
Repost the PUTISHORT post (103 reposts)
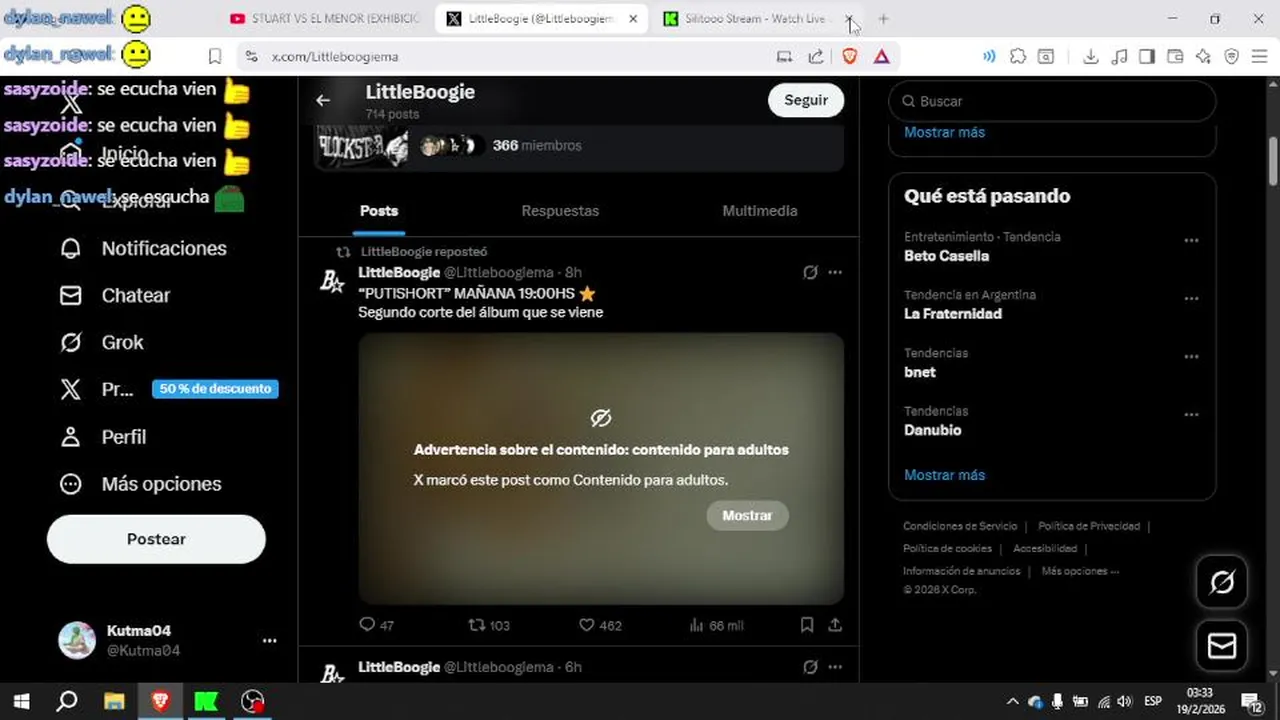489,625
